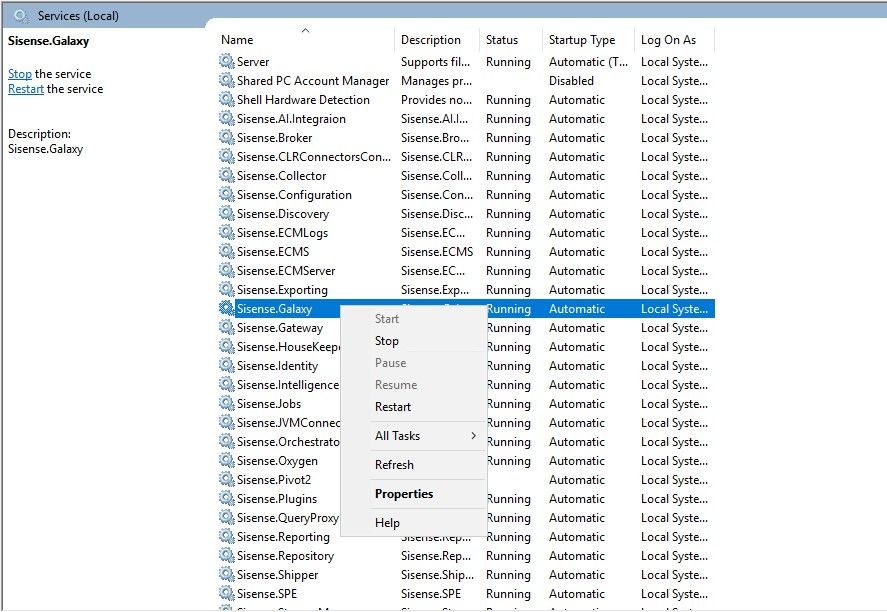Click the Sisense.Pivot2 service gear icon
Viewport: 887px width, 612px height.
[x=227, y=480]
